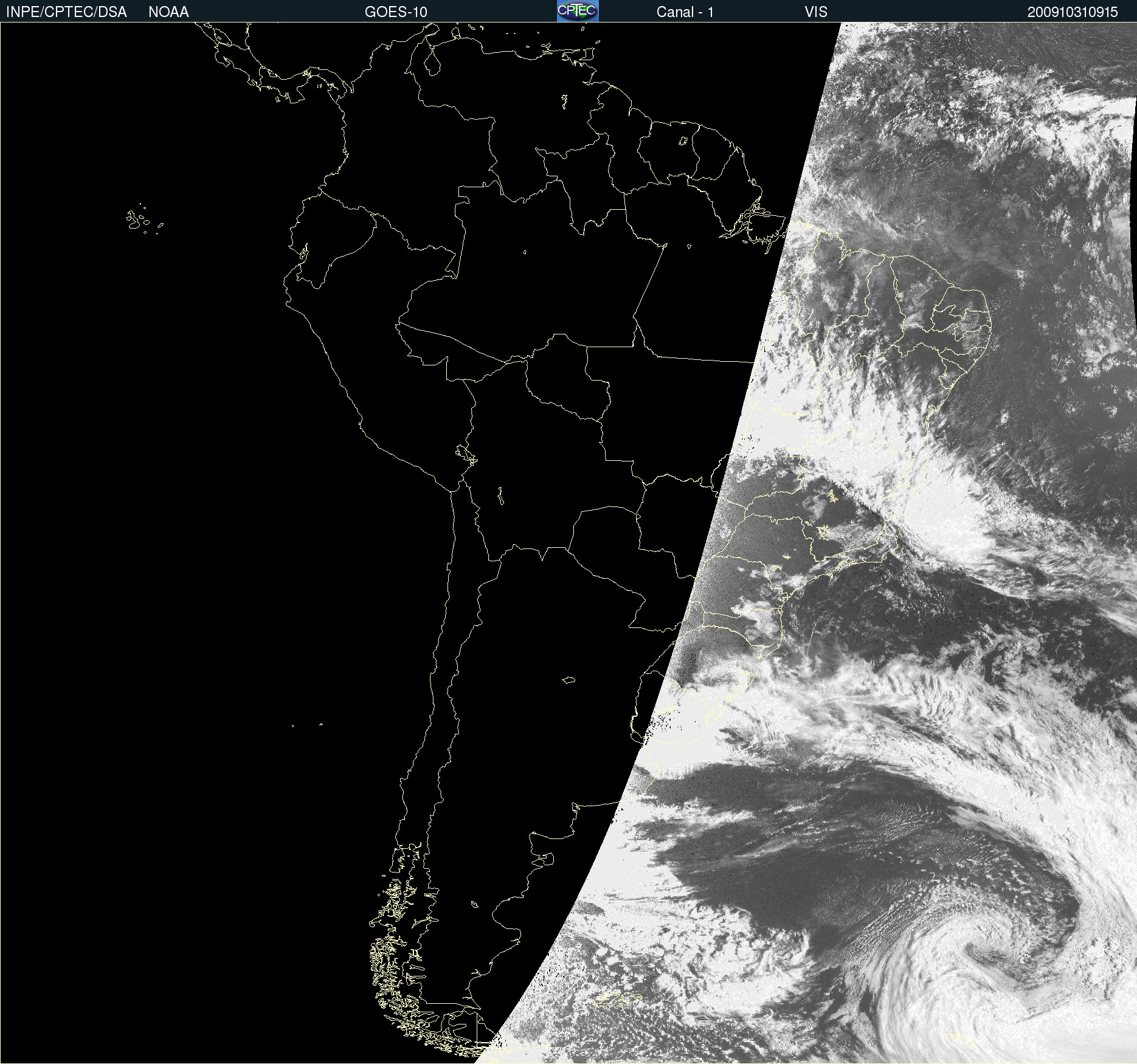Viewport: 1137px width, 1064px height.
Task: Click the CPTEC logo in the header
Action: 578,11
